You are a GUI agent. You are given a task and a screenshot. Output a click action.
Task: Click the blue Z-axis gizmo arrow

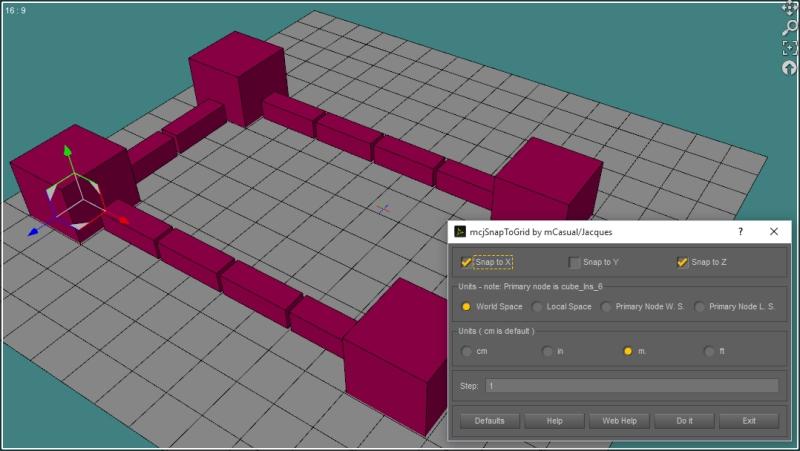coord(33,232)
